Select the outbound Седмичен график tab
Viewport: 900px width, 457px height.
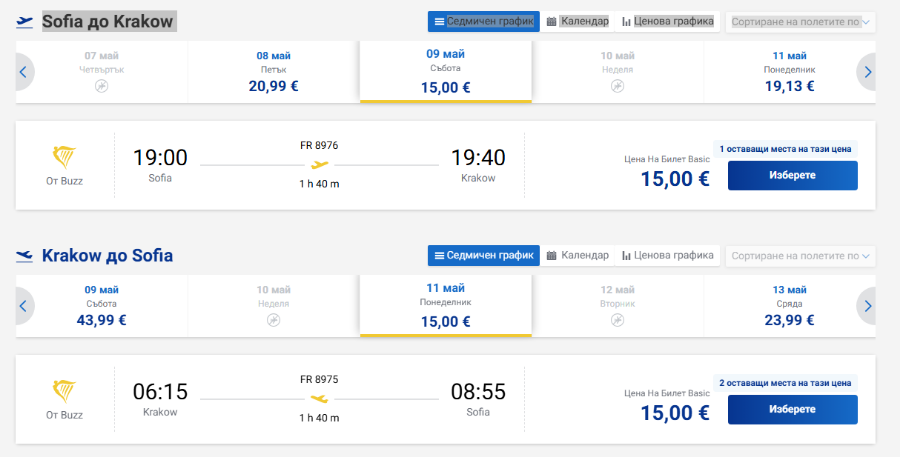click(484, 22)
